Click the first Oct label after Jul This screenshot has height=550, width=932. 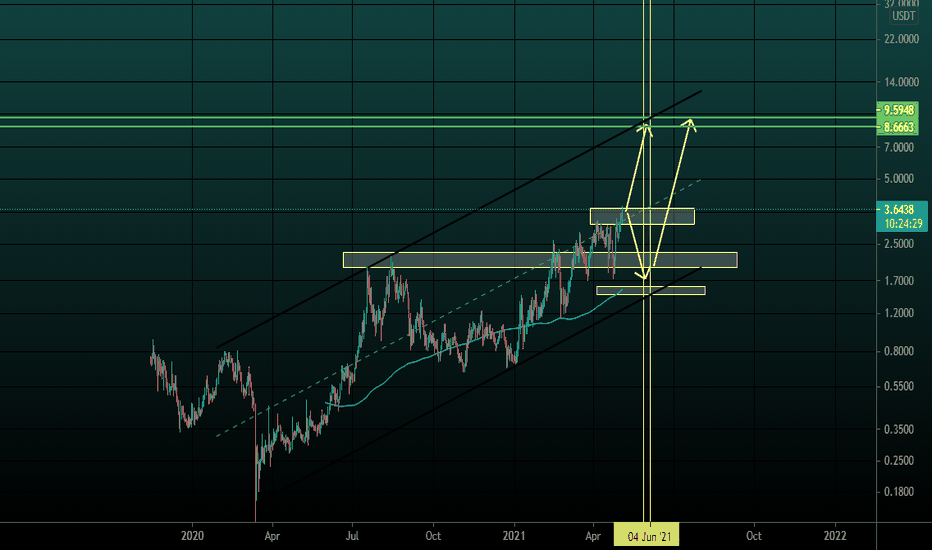pos(433,536)
